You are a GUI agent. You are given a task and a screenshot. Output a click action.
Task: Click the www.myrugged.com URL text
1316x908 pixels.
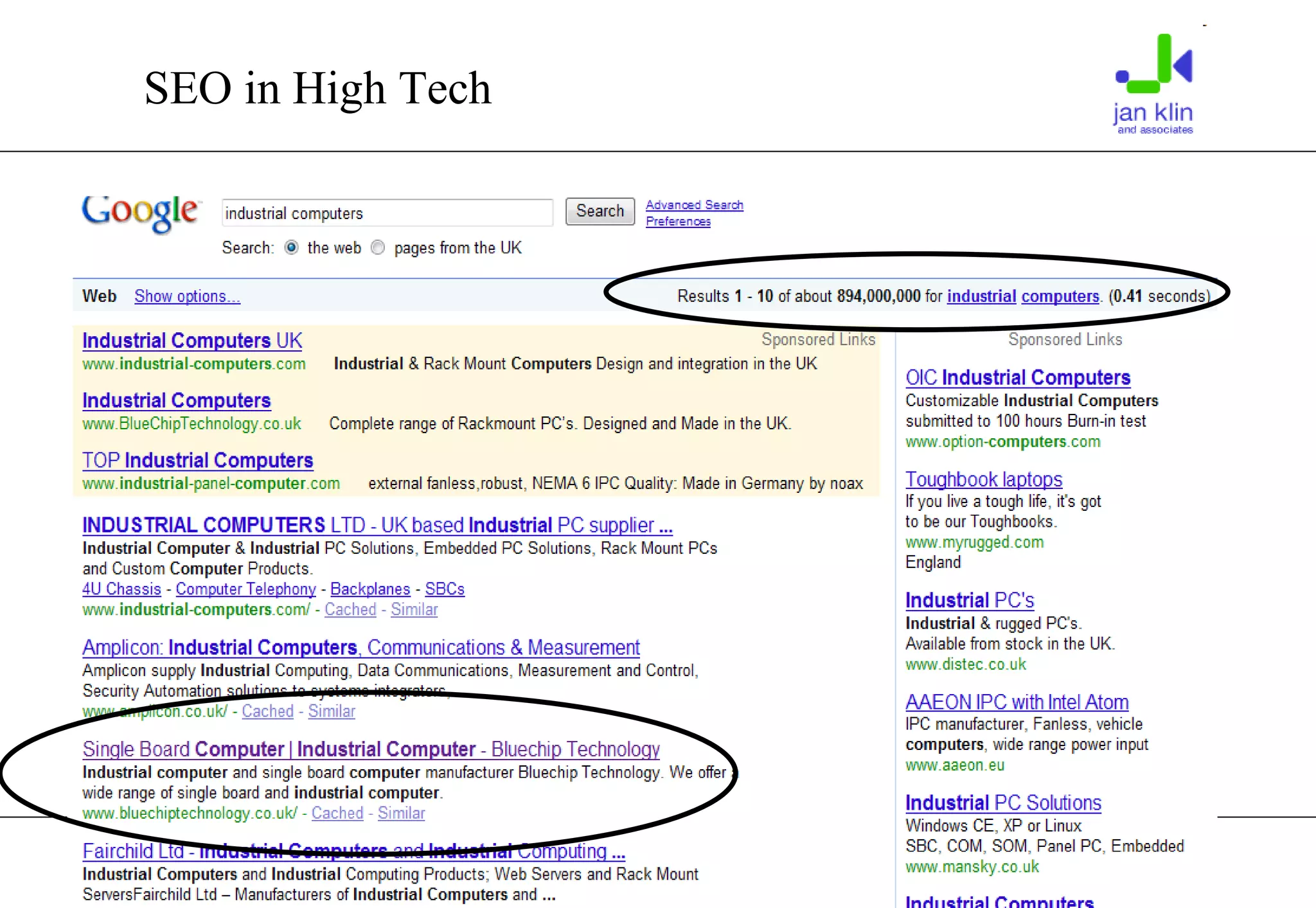pyautogui.click(x=975, y=542)
